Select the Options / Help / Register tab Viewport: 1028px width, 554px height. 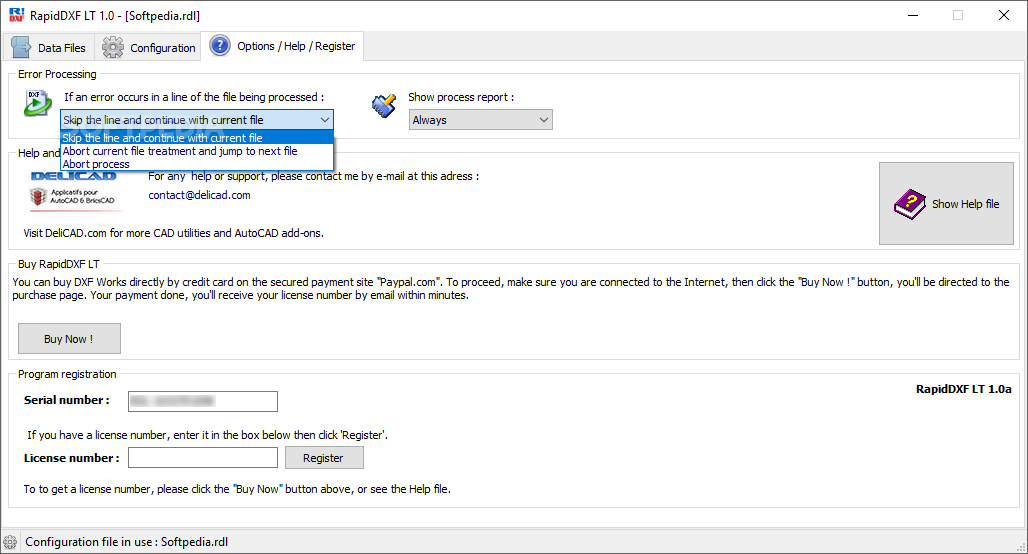(282, 46)
